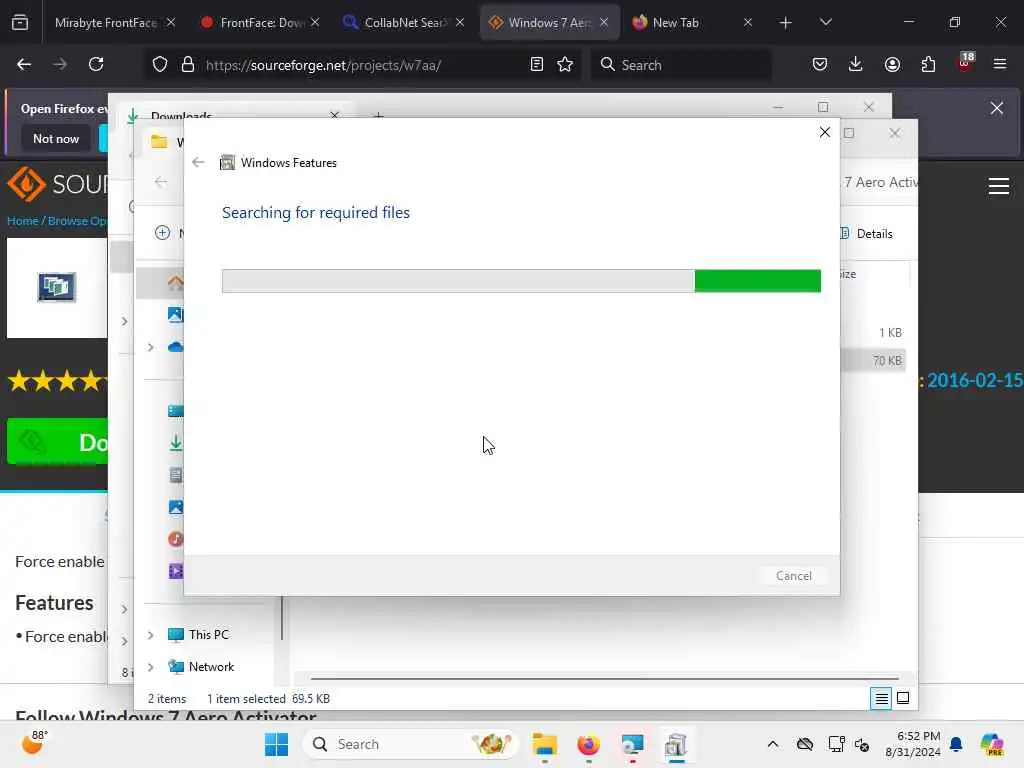Expand Network in navigation tree
The width and height of the screenshot is (1024, 768).
point(151,667)
